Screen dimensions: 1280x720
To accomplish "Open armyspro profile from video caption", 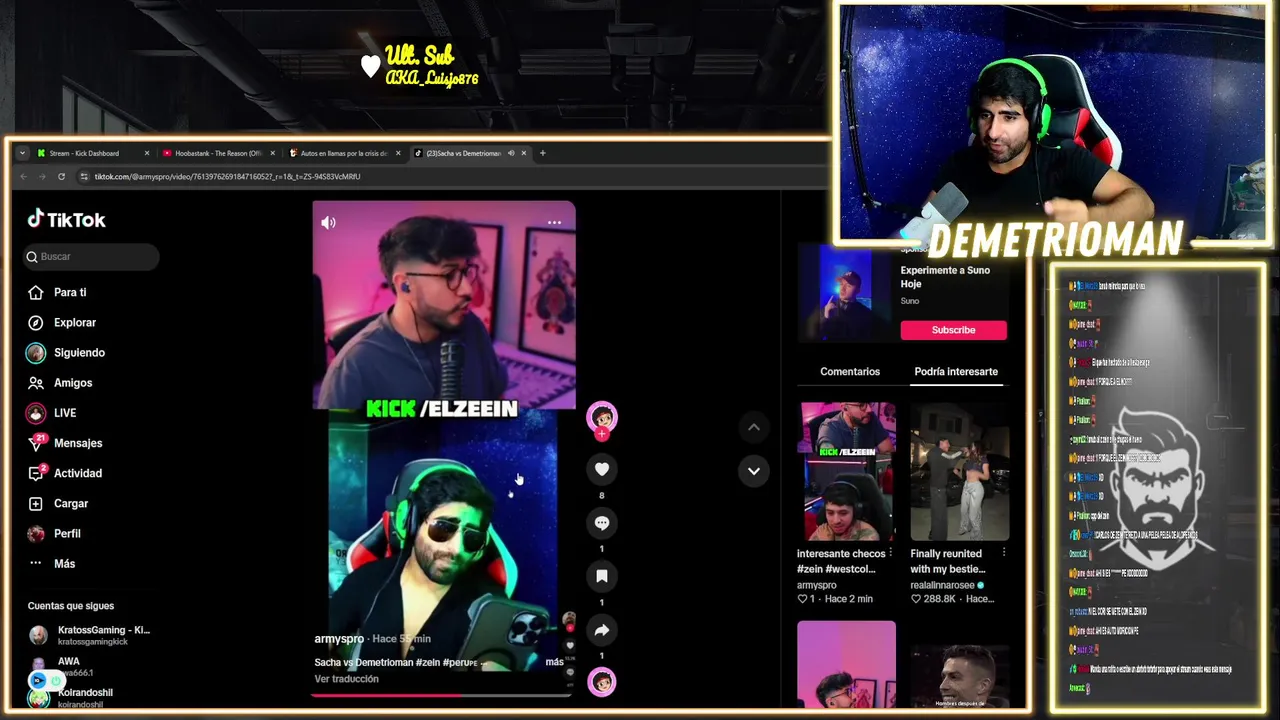I will [339, 639].
